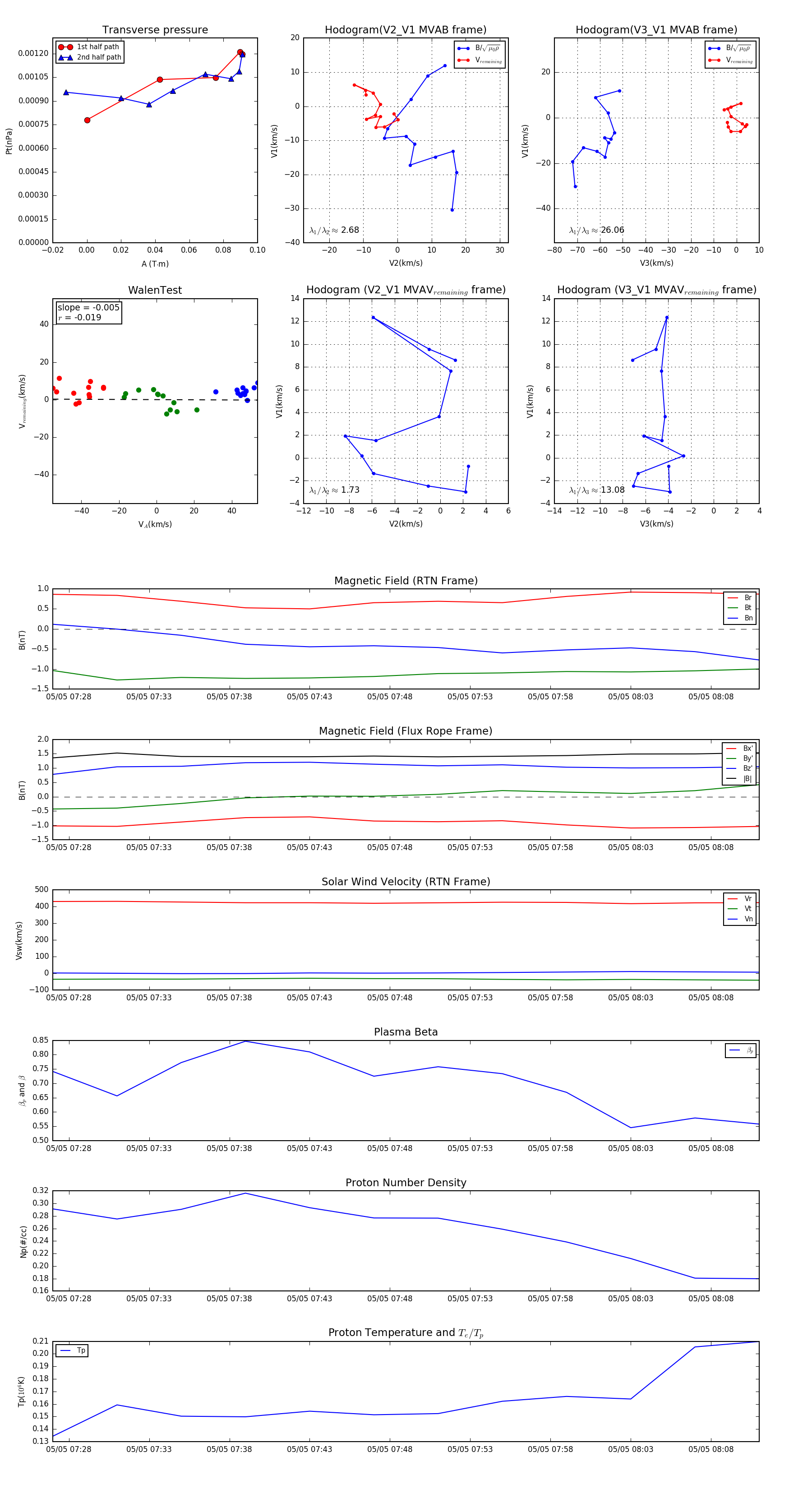This screenshot has width=812, height=1489.
Task: Click the 'Pt(nPa)' y-axis label
Action: coord(9,140)
